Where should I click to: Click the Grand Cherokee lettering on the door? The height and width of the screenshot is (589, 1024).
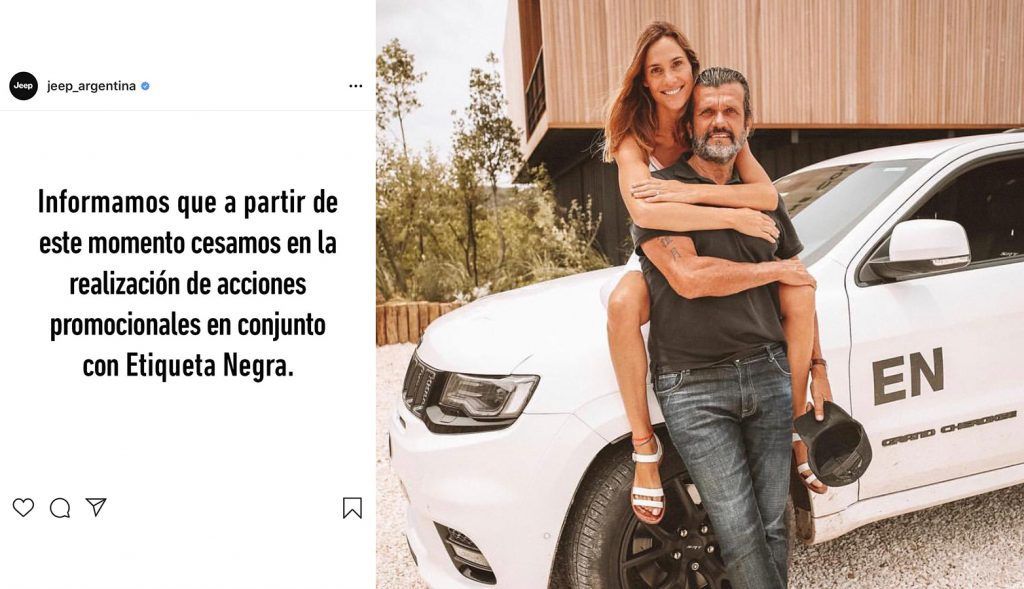950,428
